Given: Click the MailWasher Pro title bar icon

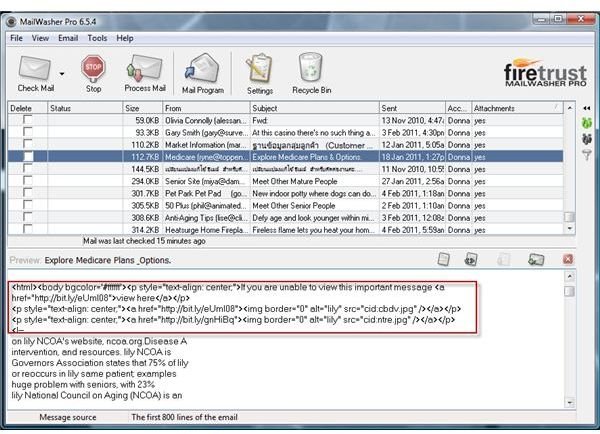Looking at the screenshot, I should click(x=11, y=21).
